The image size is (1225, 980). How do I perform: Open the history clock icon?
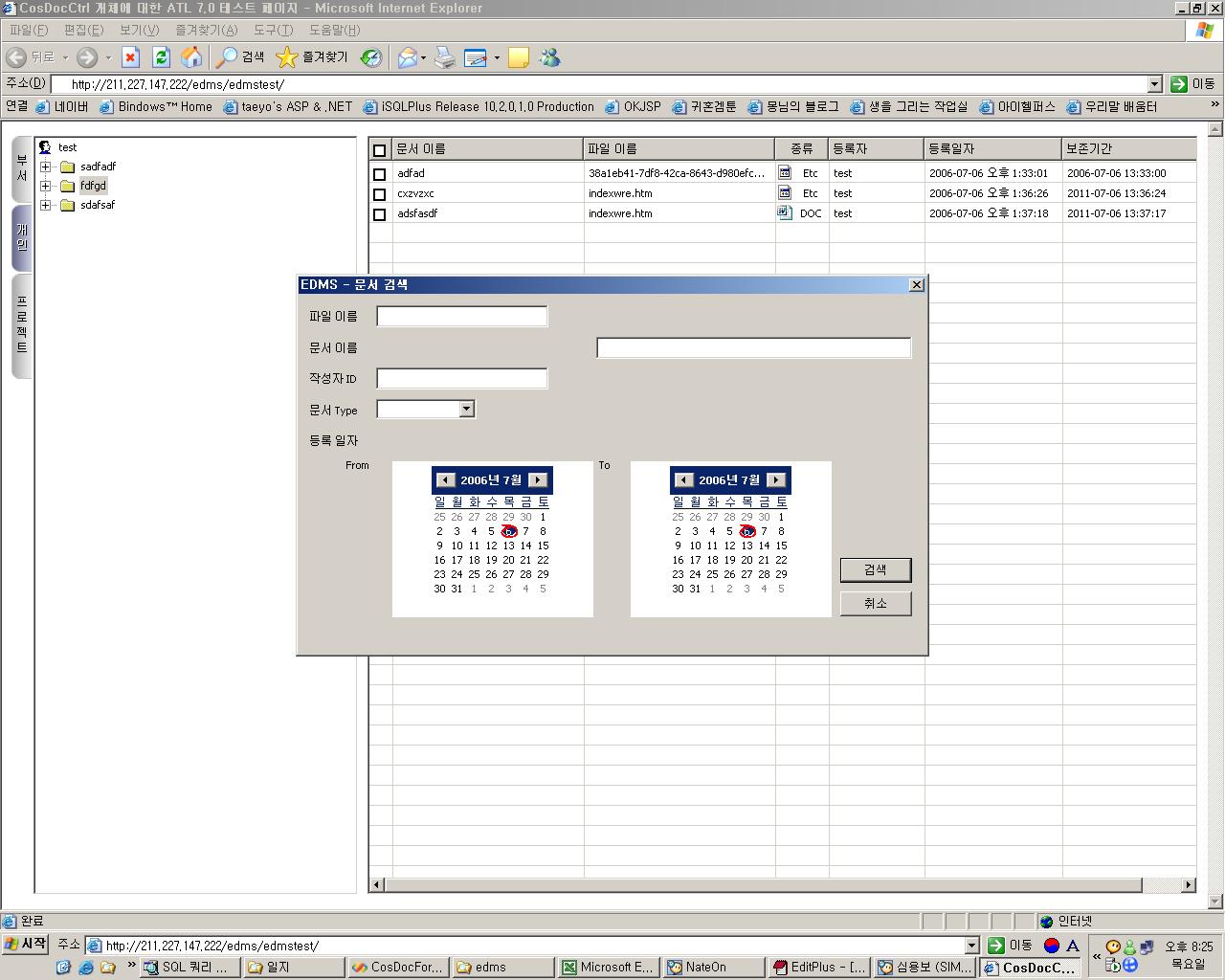click(370, 57)
